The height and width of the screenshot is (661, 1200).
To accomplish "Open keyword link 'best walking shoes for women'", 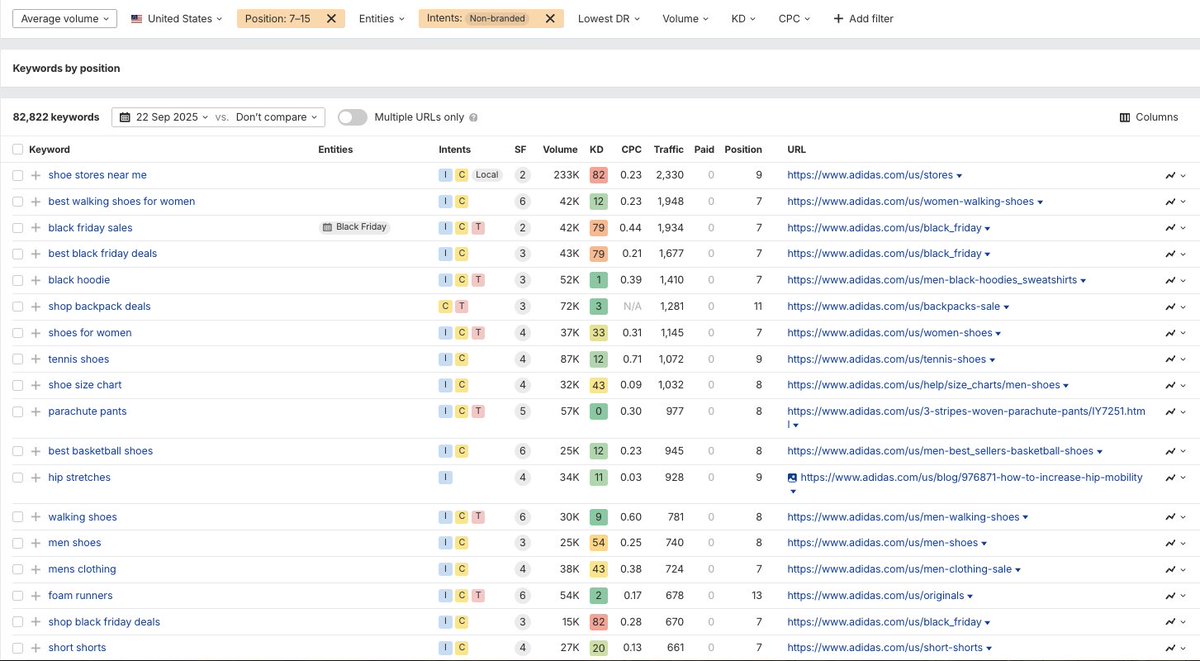I will [121, 201].
